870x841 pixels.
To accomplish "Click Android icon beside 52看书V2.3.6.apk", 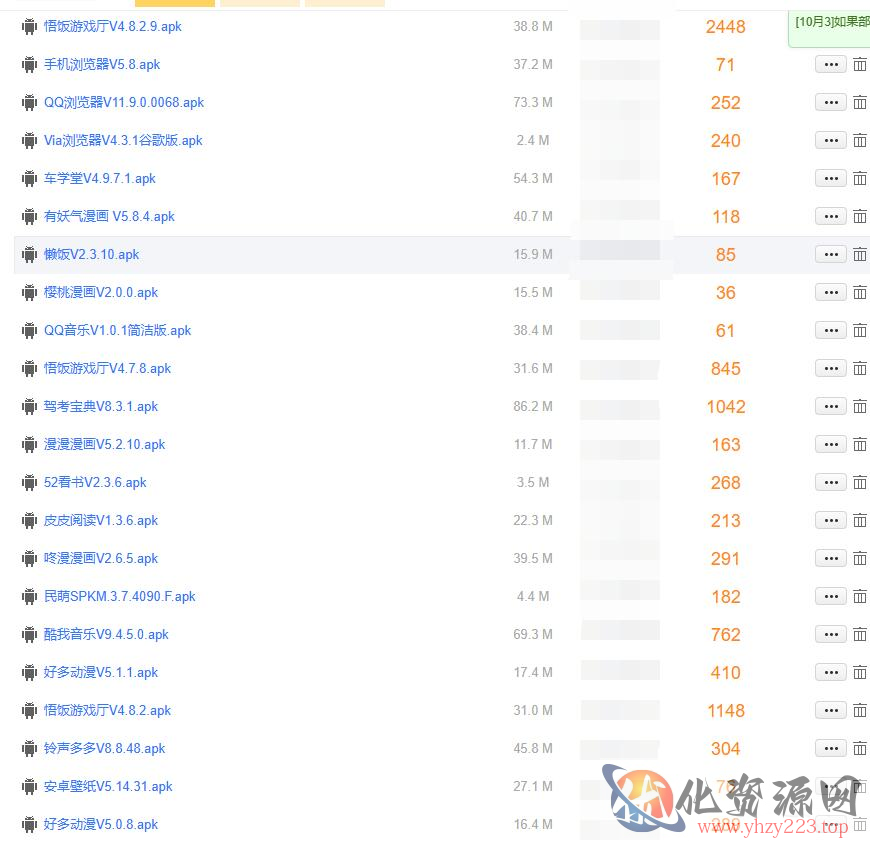I will point(29,483).
